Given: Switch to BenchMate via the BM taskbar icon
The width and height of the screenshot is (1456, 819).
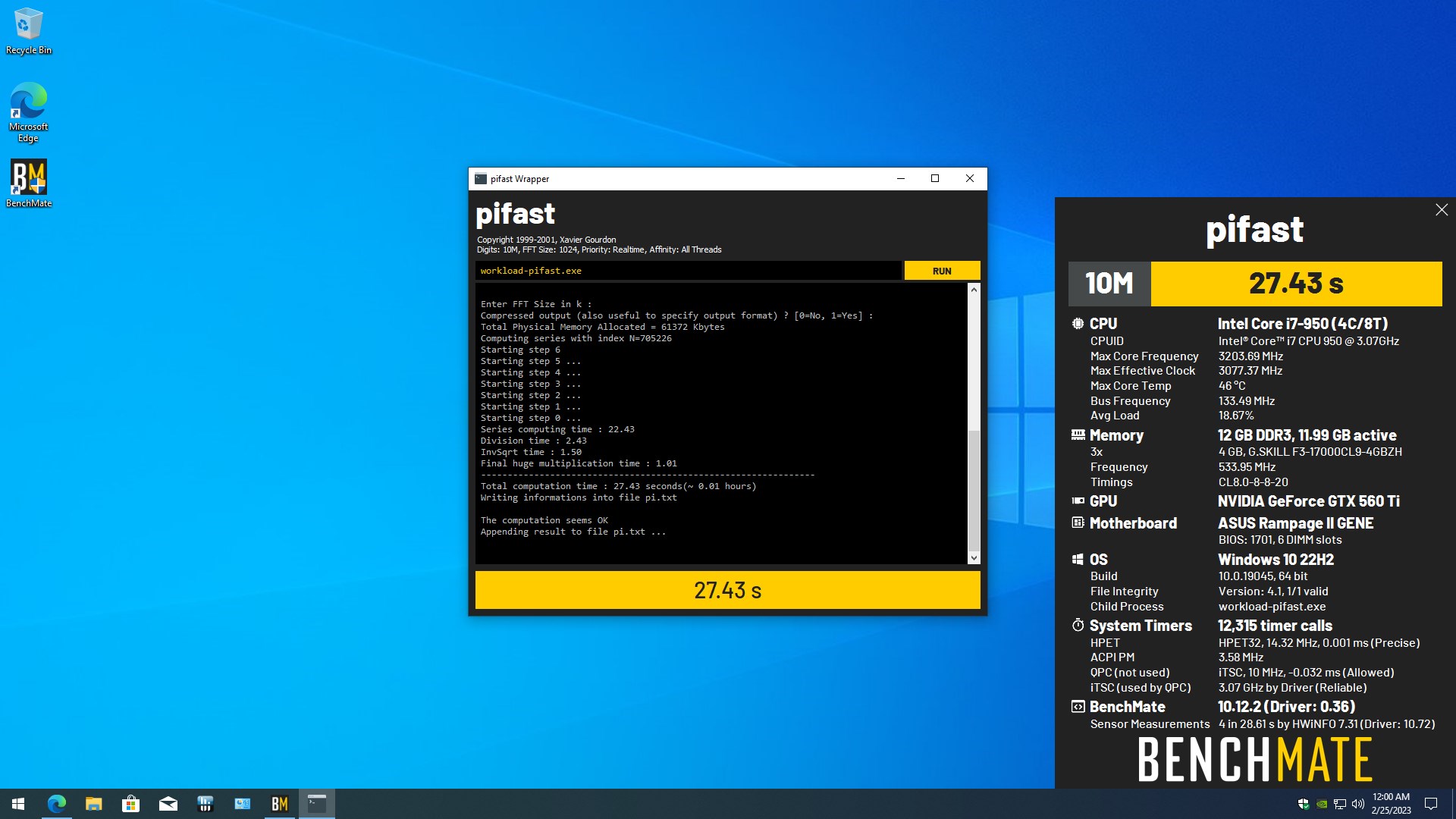Looking at the screenshot, I should click(279, 804).
